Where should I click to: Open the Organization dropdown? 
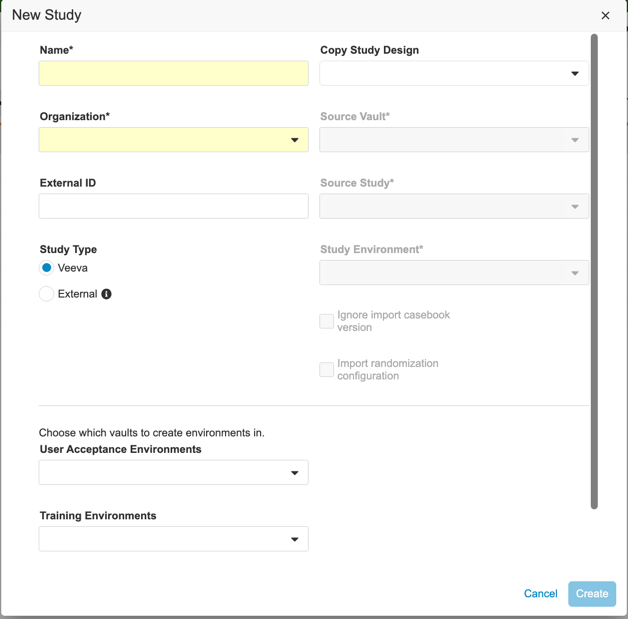coord(173,140)
